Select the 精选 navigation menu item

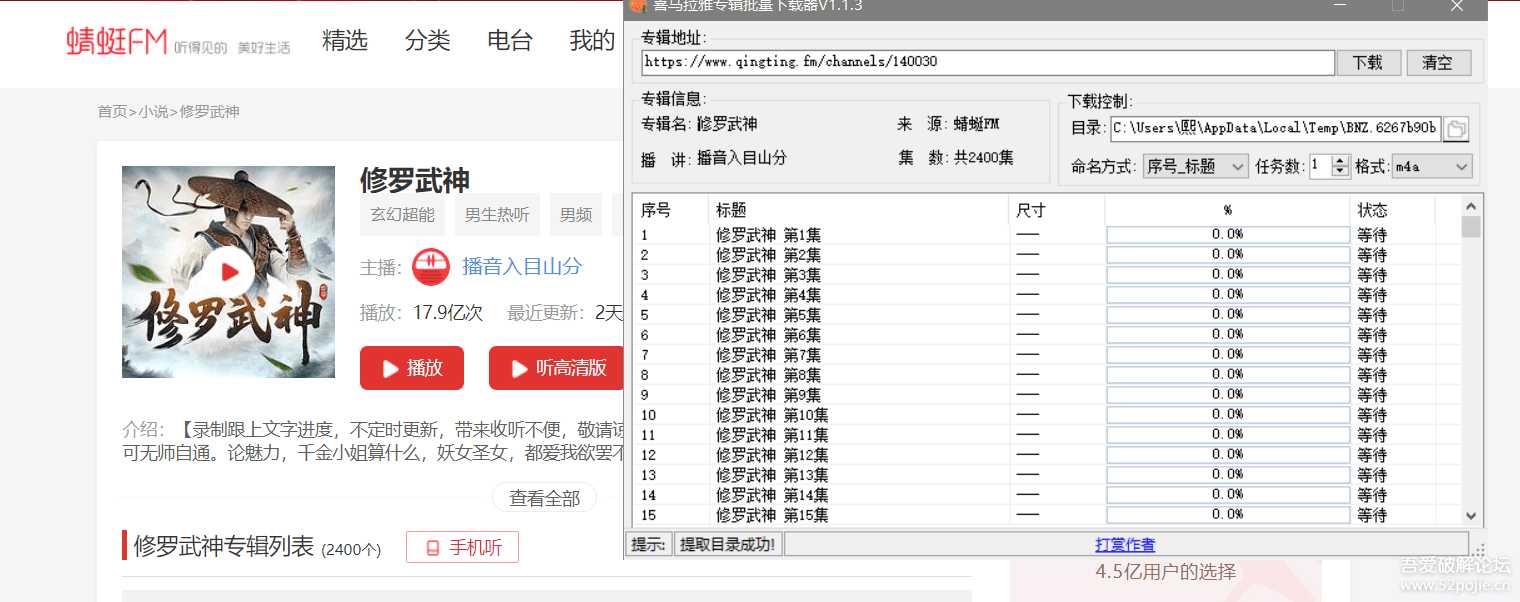(x=344, y=41)
